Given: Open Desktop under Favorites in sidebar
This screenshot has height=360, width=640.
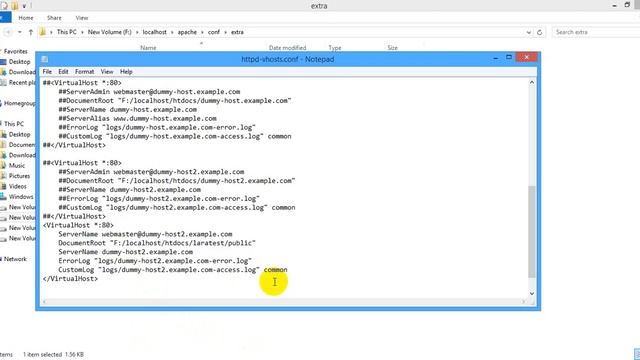Looking at the screenshot, I should pos(19,62).
